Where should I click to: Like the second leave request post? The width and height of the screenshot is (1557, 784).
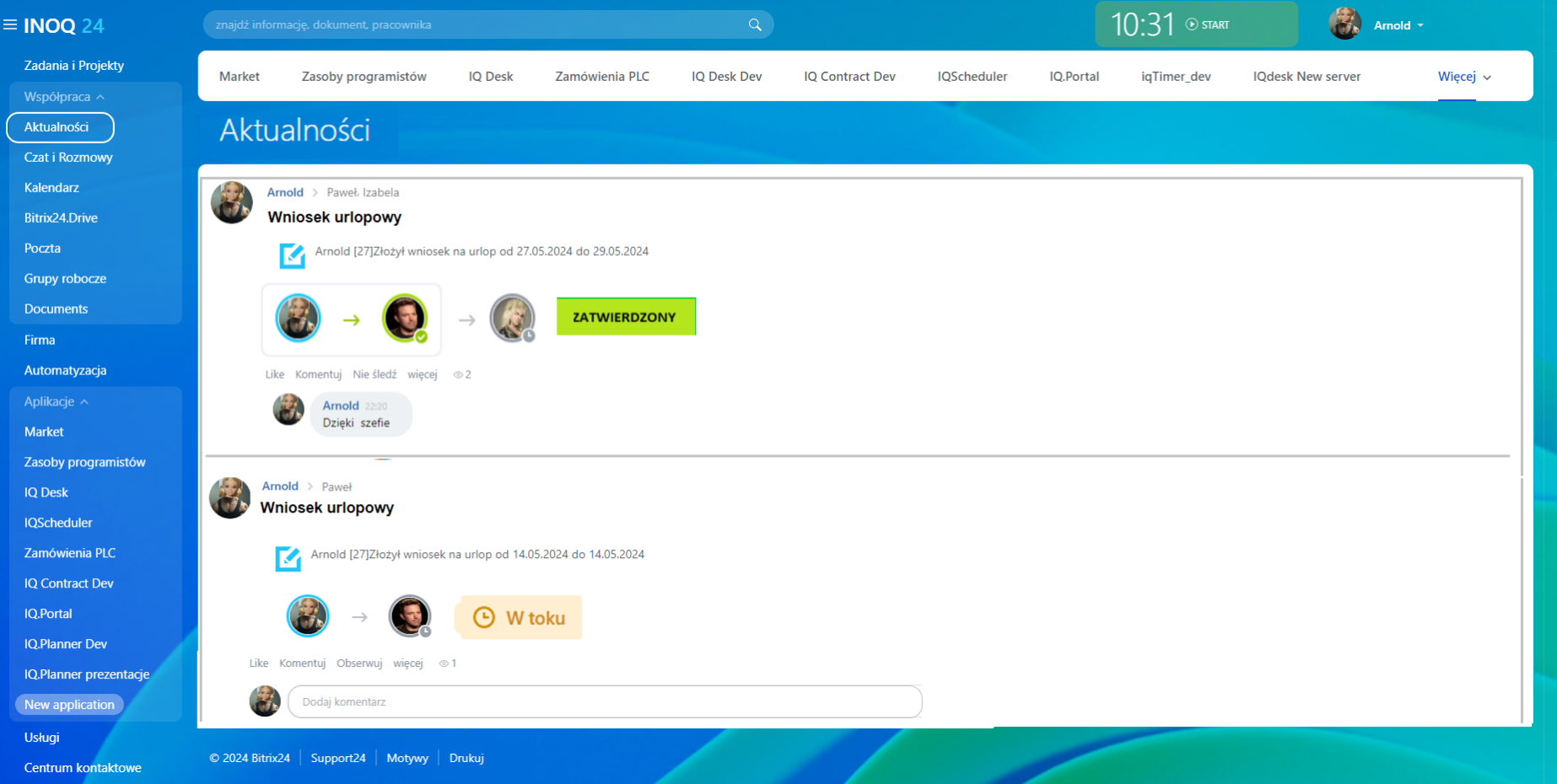[x=259, y=663]
